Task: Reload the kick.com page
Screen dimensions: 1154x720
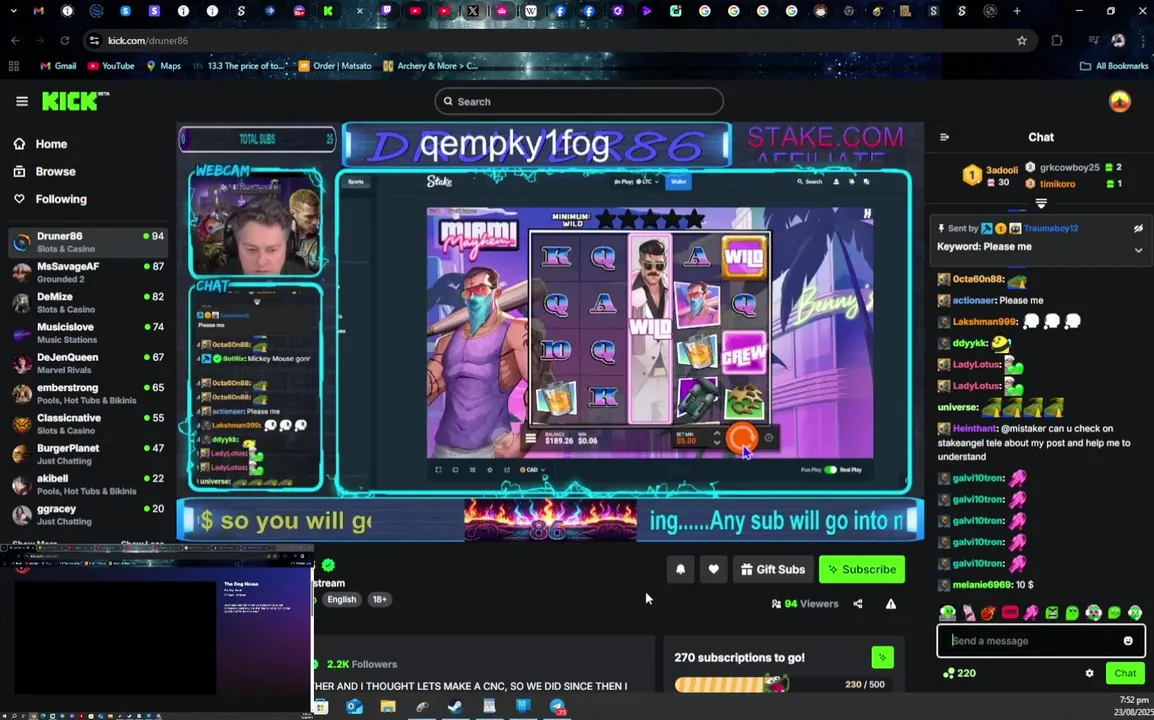Action: tap(65, 40)
